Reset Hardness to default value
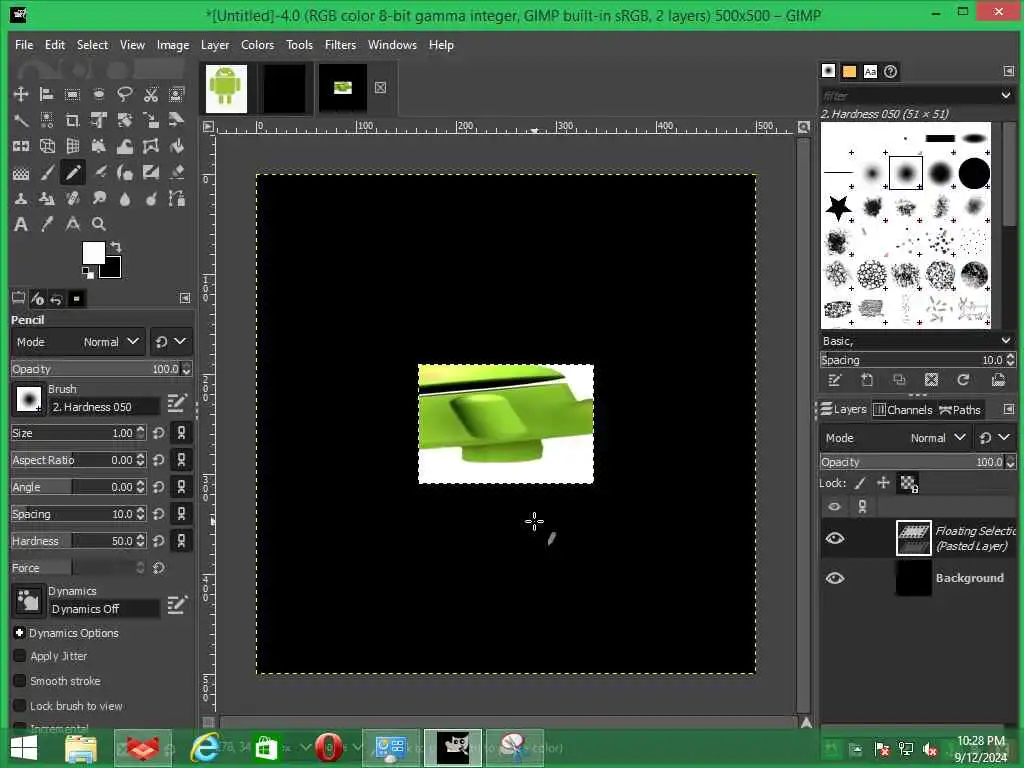This screenshot has height=768, width=1024. 159,541
